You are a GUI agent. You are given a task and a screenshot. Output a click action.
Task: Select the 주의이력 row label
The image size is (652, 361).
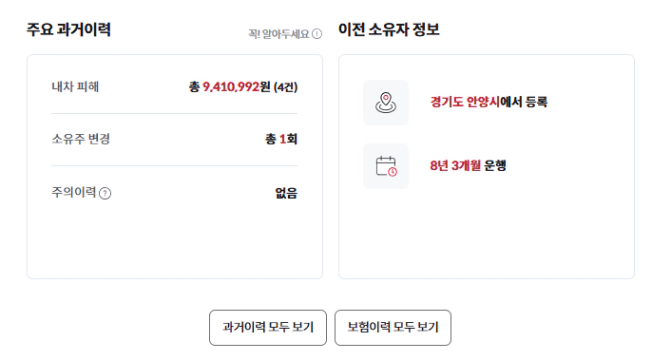pos(74,192)
